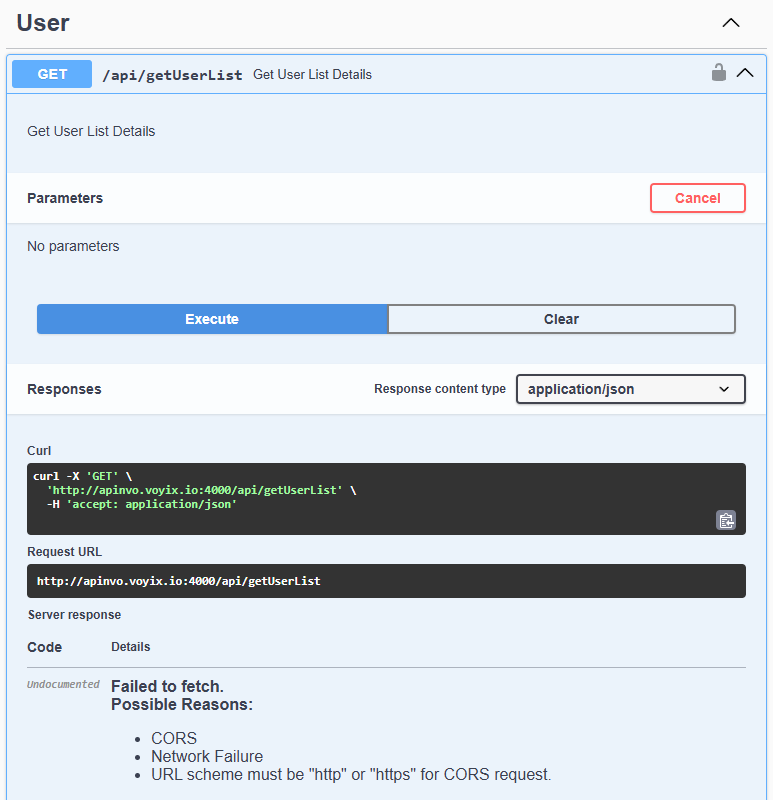Click the unlocked padlock authorization icon

coord(718,73)
